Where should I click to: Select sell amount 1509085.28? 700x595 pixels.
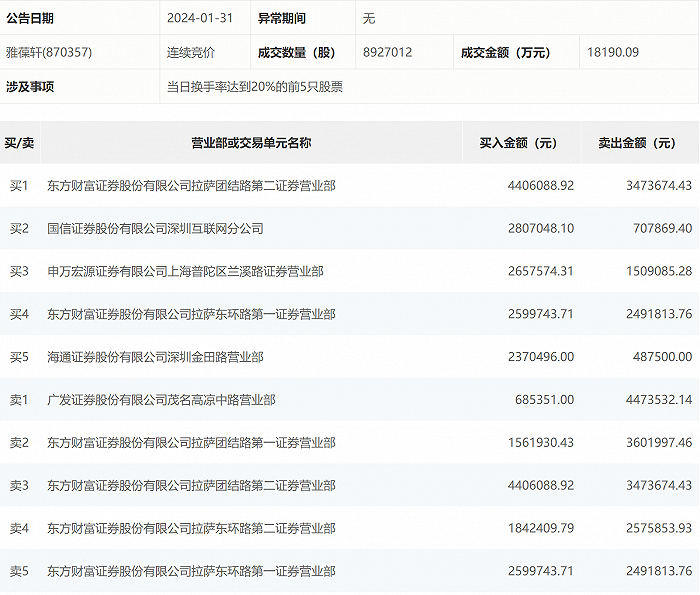(x=659, y=271)
